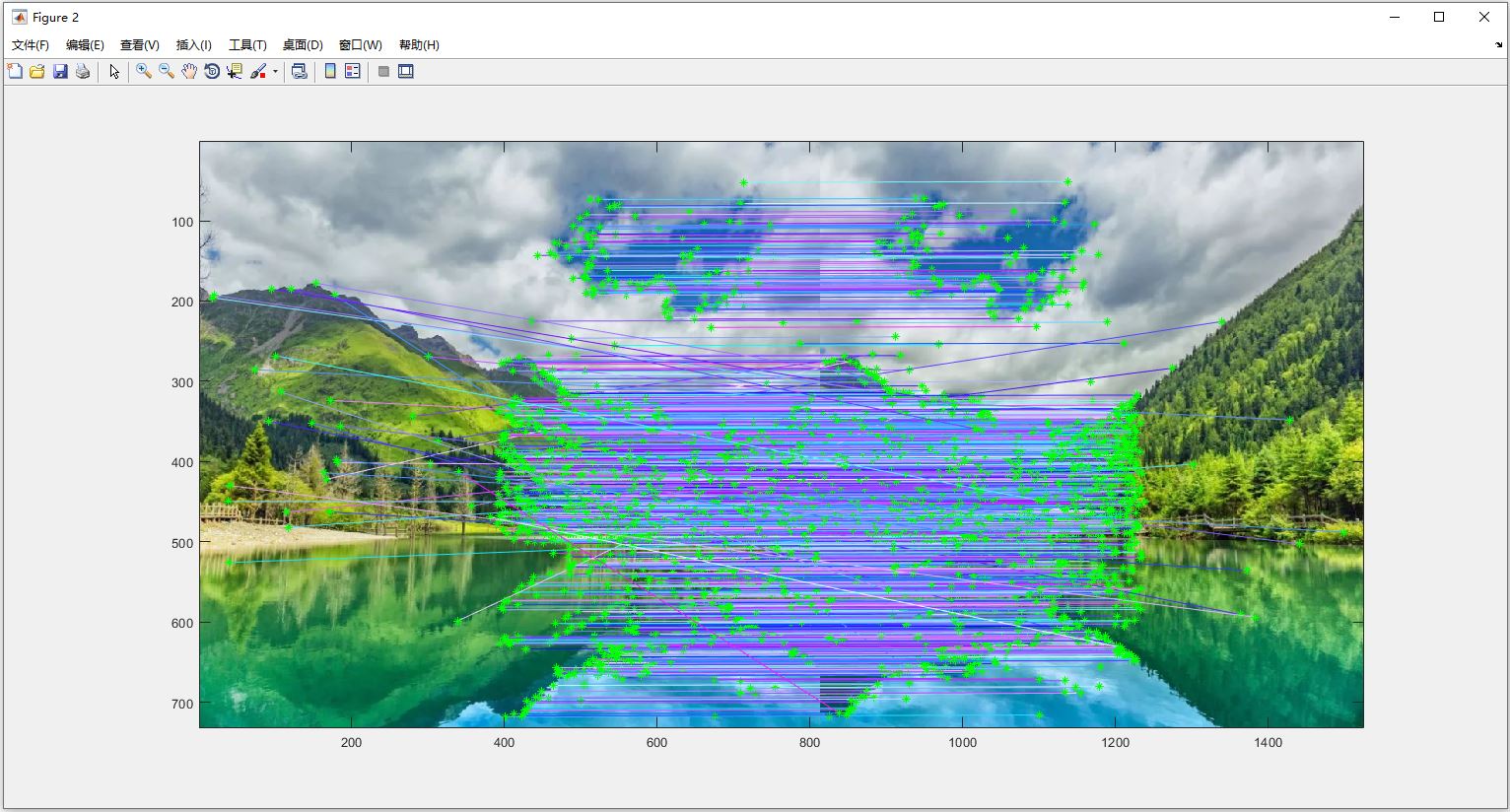Click the Show Plot Tools icon
This screenshot has height=812, width=1510.
(x=406, y=71)
